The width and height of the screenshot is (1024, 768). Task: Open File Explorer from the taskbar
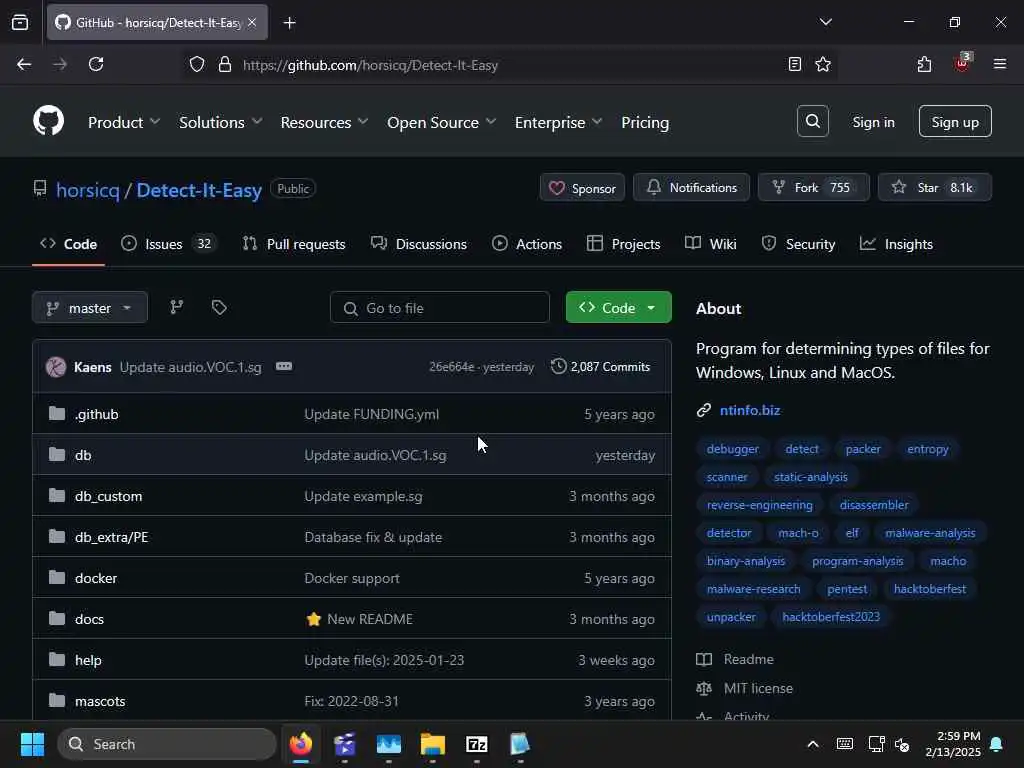[432, 744]
